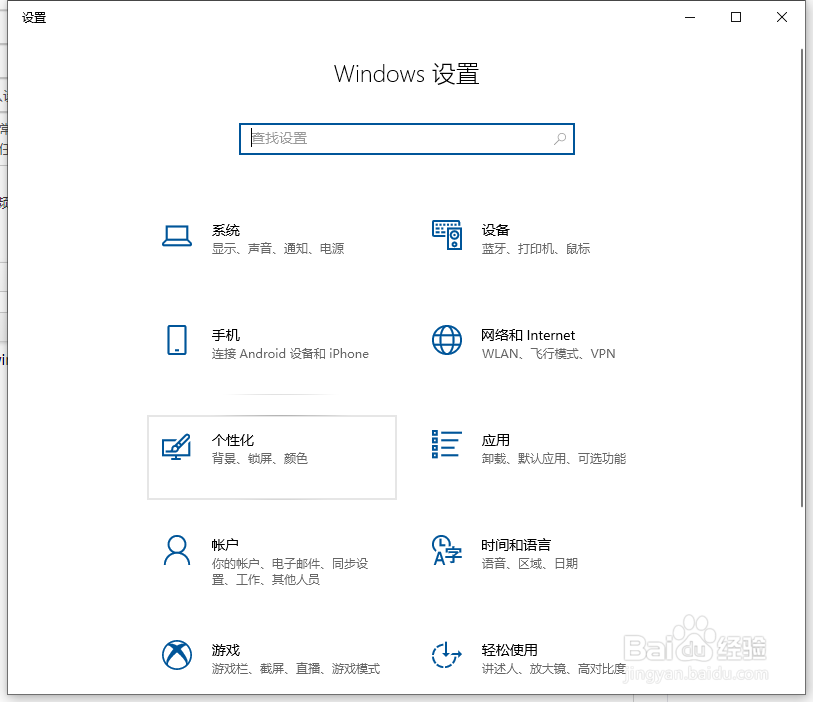Click the Windows 设置 page title
Image resolution: width=813 pixels, height=702 pixels.
[407, 74]
